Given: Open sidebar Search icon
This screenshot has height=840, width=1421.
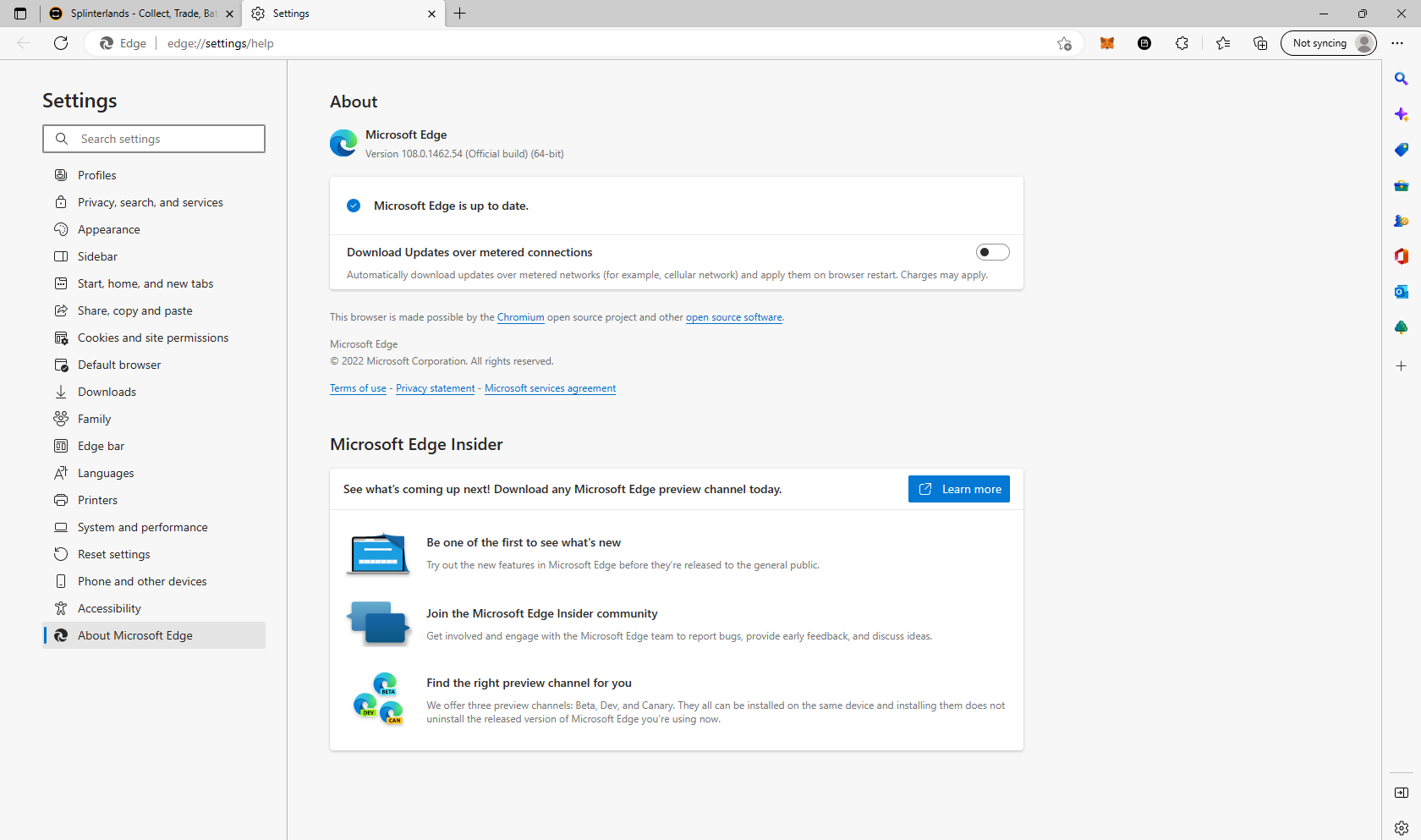Looking at the screenshot, I should pyautogui.click(x=1402, y=79).
